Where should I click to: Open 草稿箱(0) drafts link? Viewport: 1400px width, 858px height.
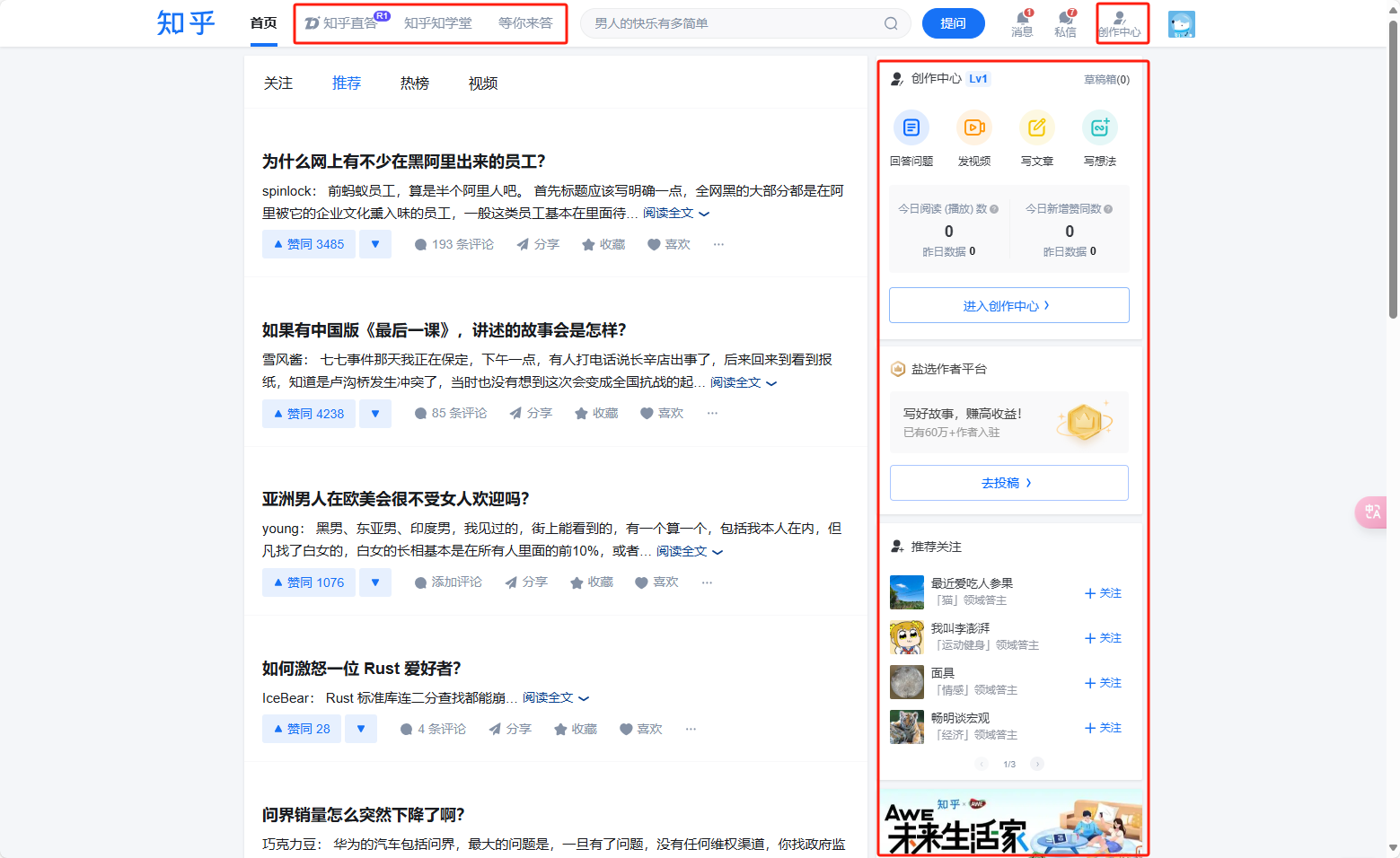(x=1106, y=79)
